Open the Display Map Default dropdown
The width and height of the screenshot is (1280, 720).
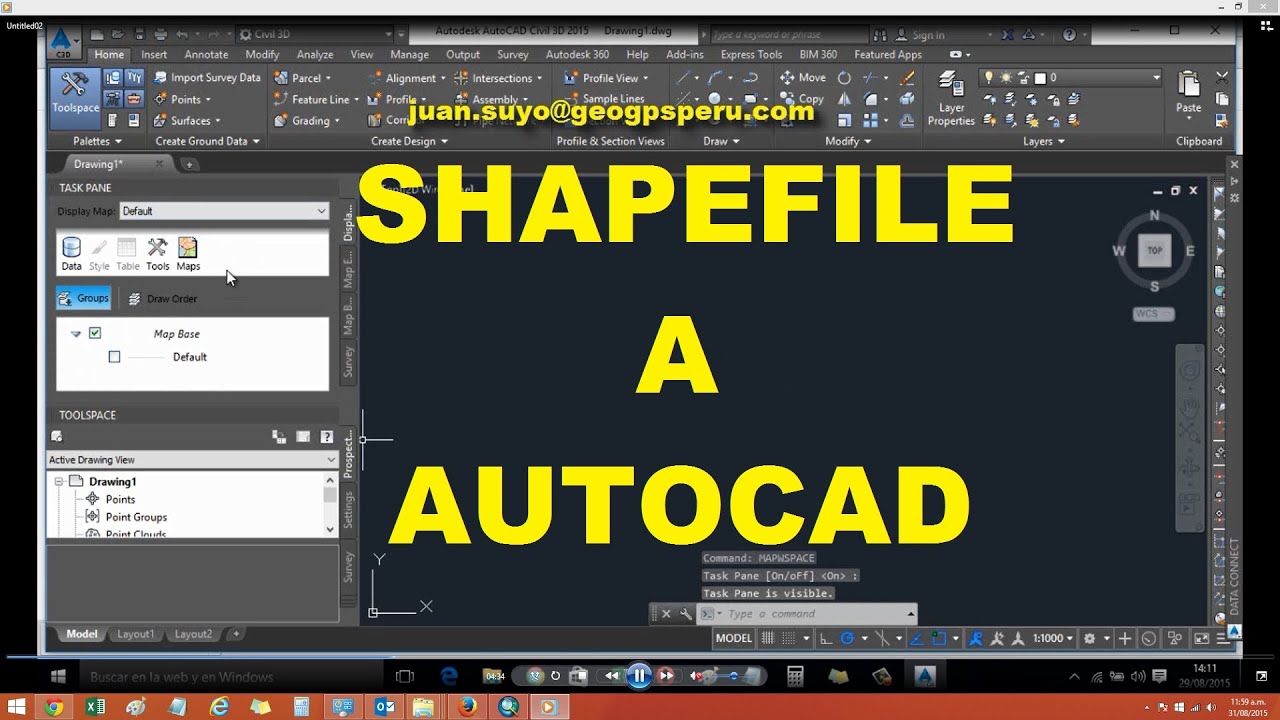pos(224,211)
